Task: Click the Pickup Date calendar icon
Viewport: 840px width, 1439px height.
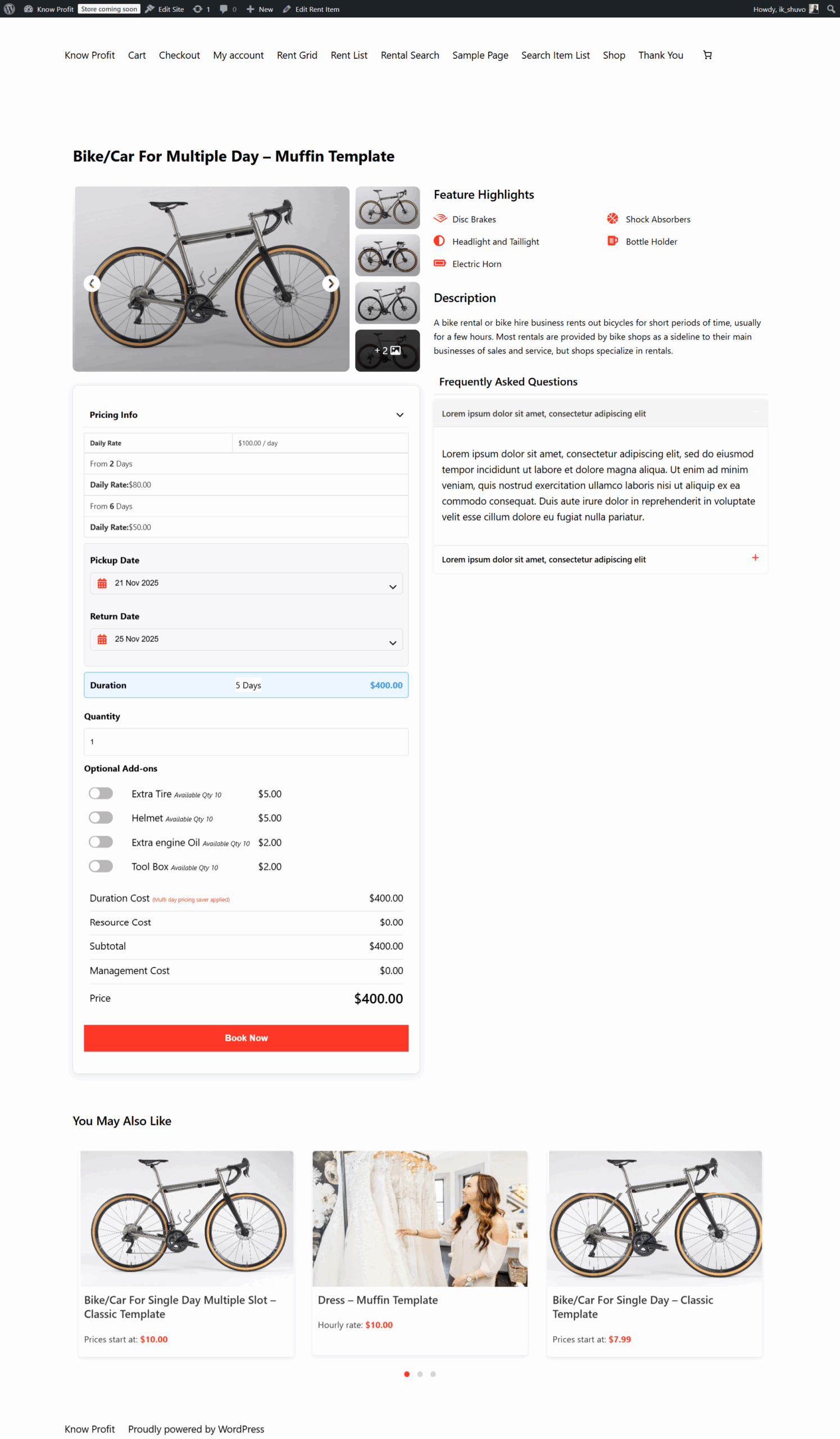Action: (102, 583)
